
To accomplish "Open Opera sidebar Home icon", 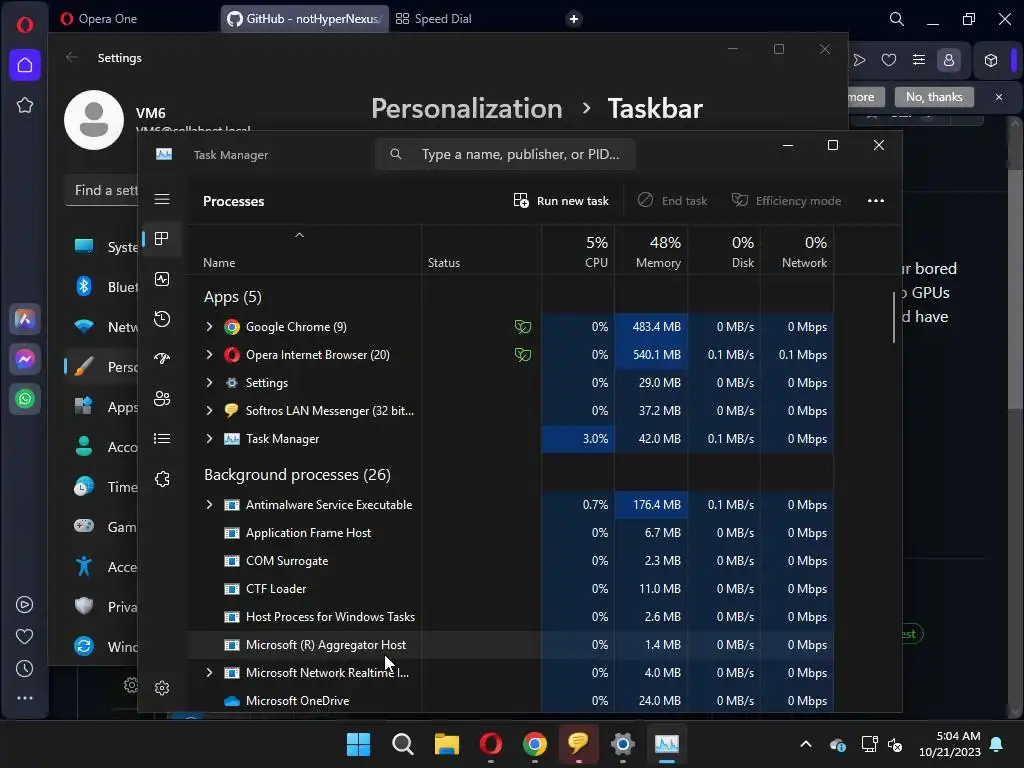I will [25, 65].
